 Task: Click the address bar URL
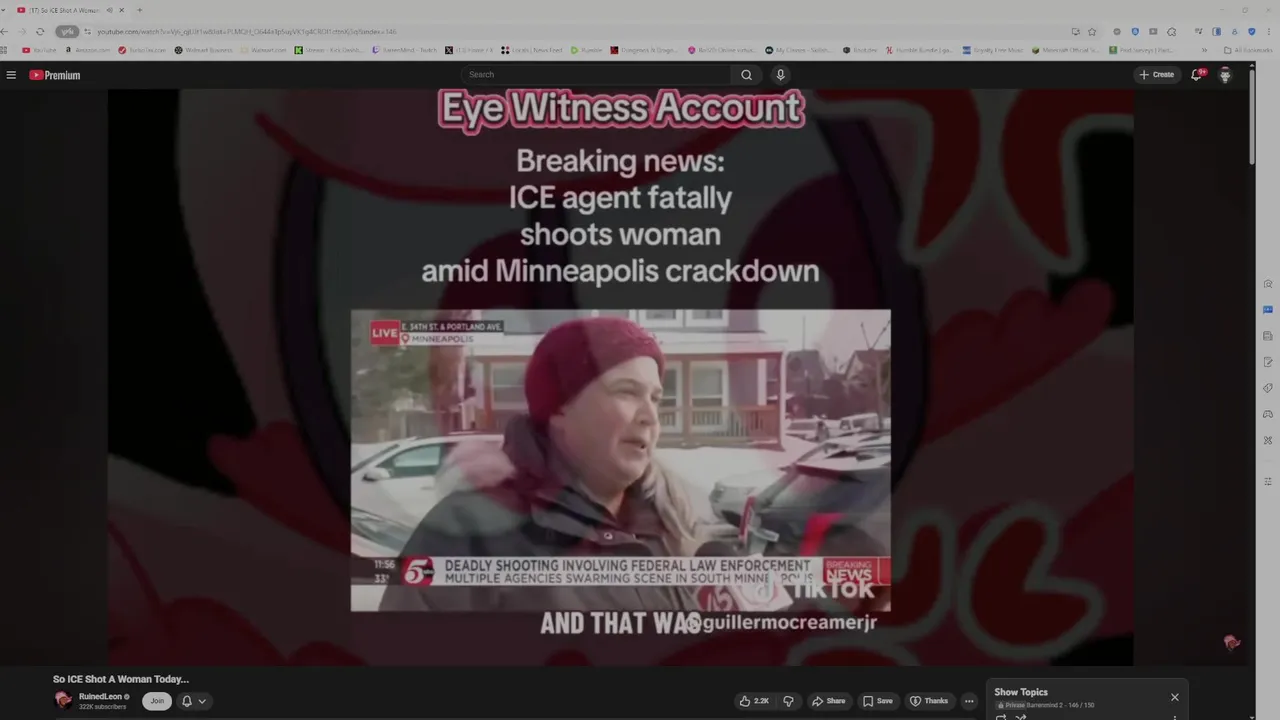246,31
